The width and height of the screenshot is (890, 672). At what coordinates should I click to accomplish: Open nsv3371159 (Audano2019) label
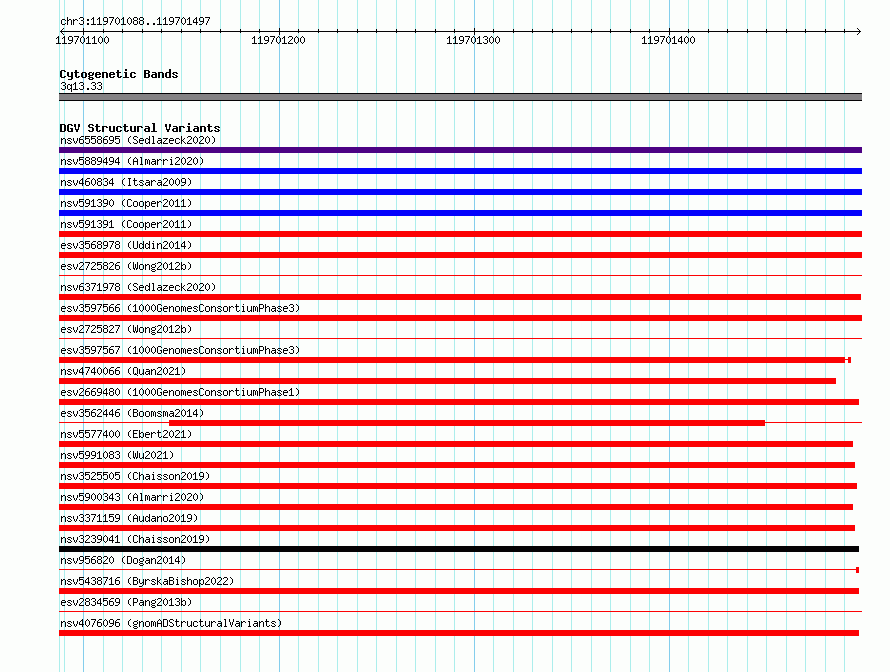[x=129, y=518]
